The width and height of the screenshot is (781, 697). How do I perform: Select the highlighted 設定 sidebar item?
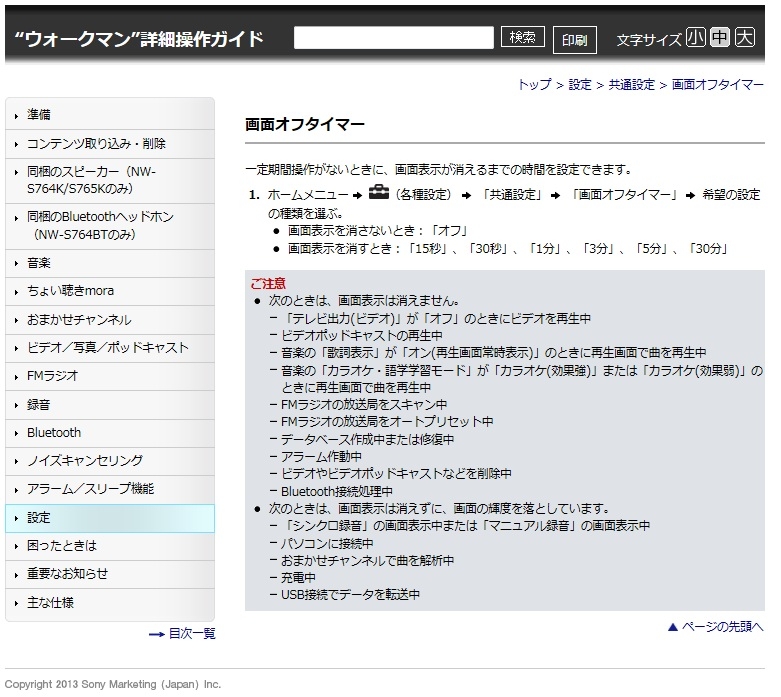point(39,518)
